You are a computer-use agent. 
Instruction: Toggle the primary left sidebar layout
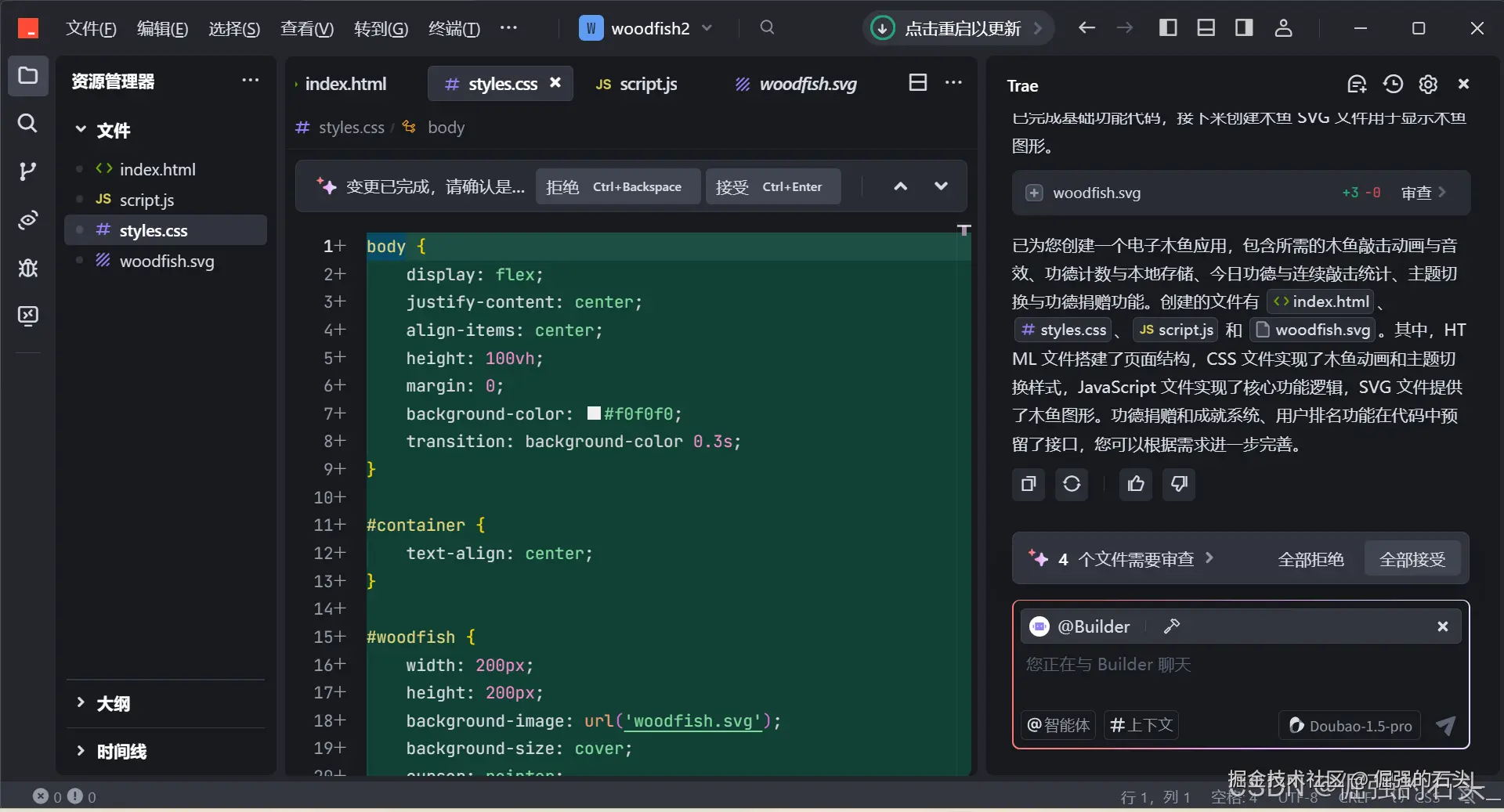1168,28
